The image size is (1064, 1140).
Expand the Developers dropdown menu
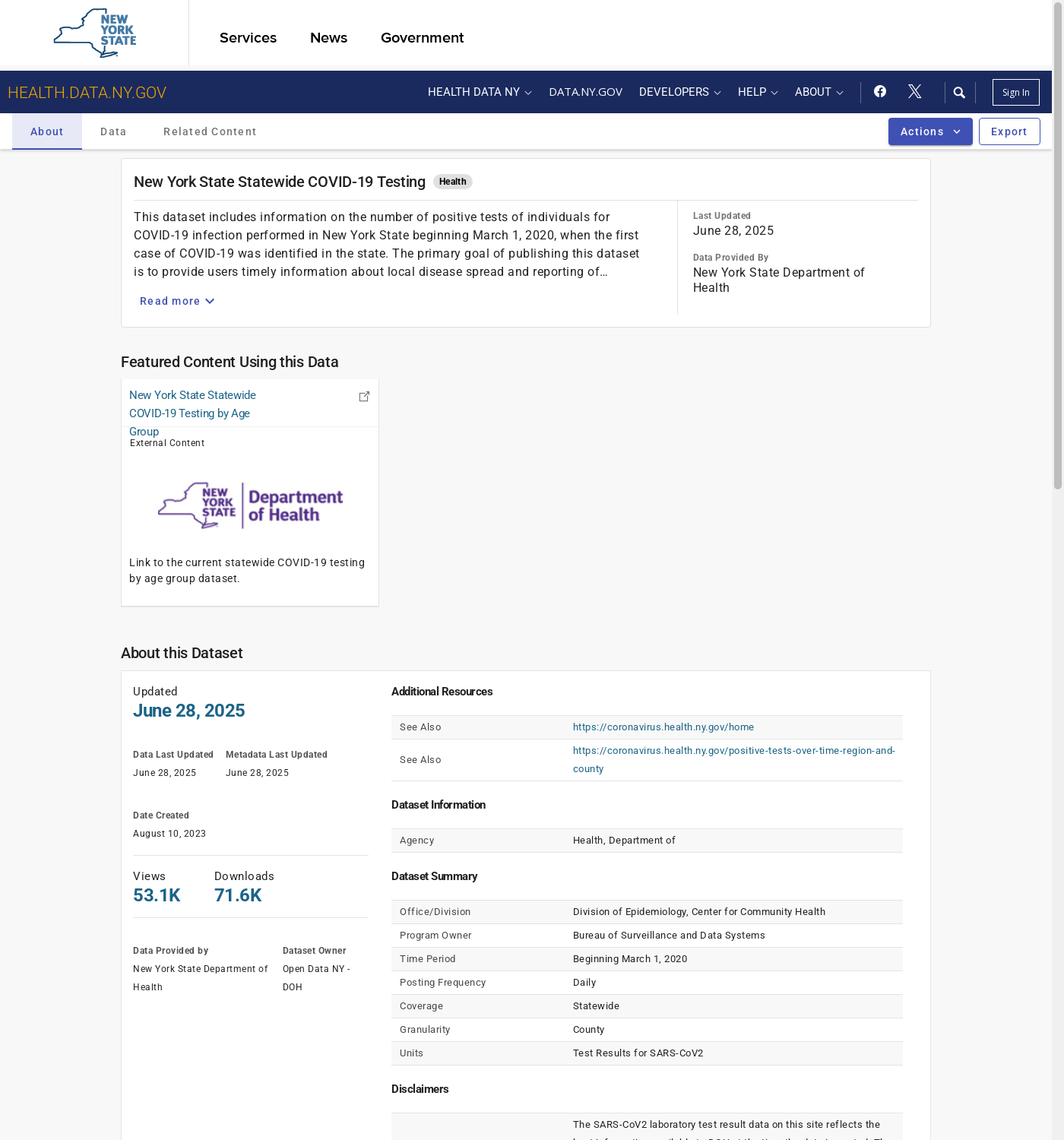point(679,92)
